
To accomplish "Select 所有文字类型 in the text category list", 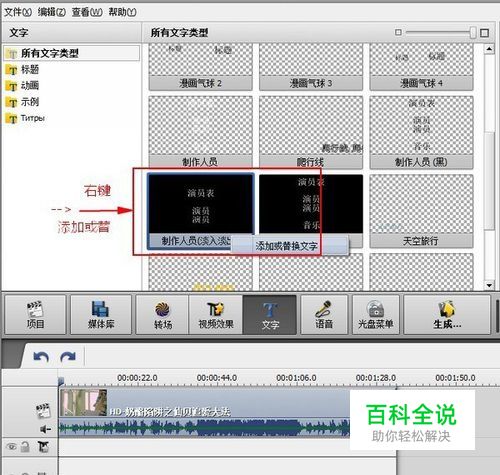I will (72, 53).
